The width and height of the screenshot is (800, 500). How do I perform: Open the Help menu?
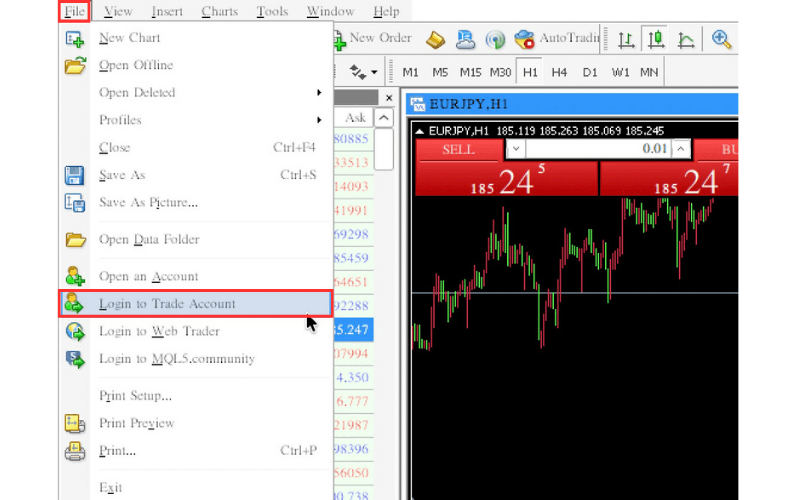pos(386,11)
